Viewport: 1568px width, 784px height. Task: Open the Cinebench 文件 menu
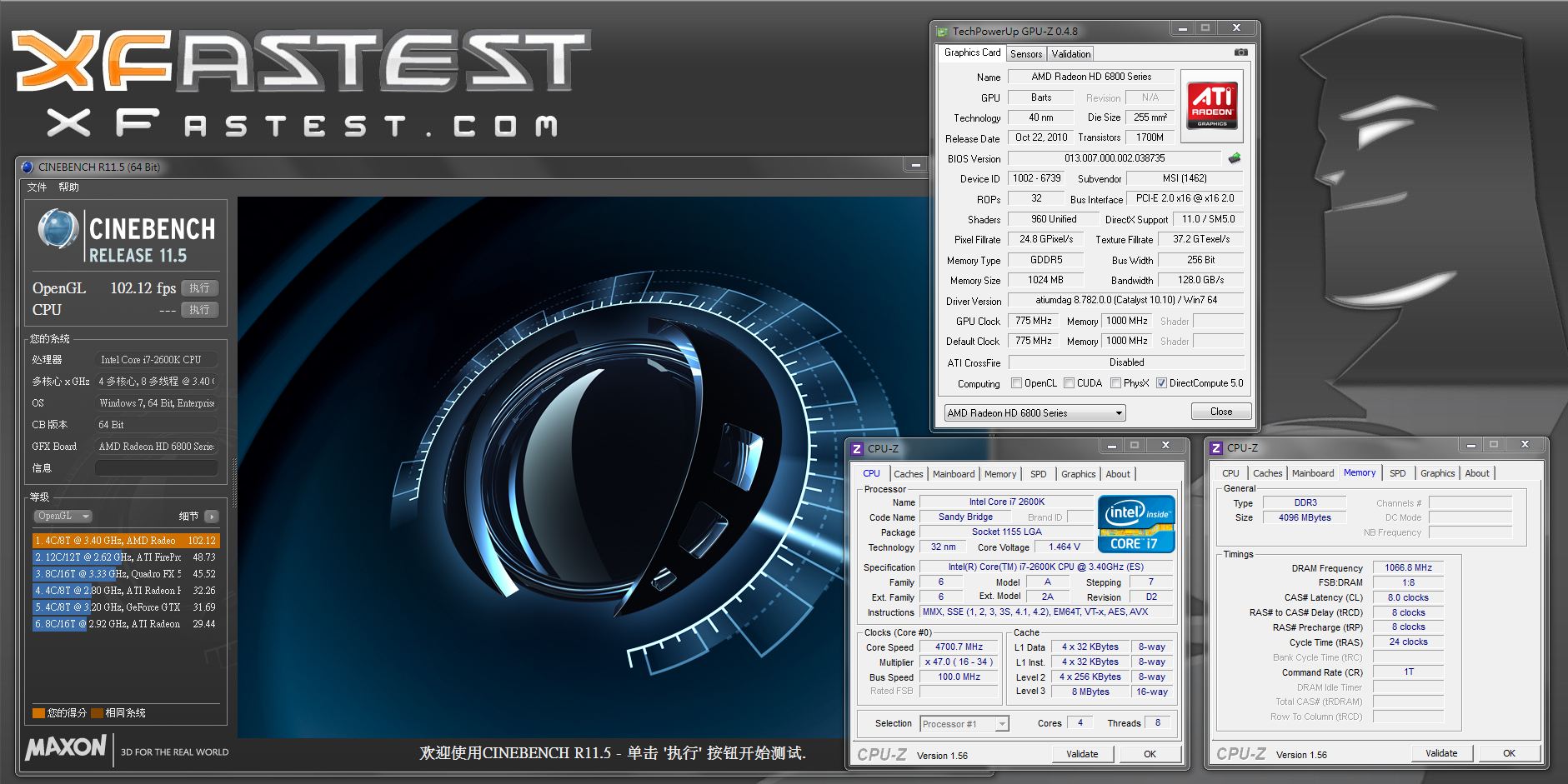click(x=37, y=187)
